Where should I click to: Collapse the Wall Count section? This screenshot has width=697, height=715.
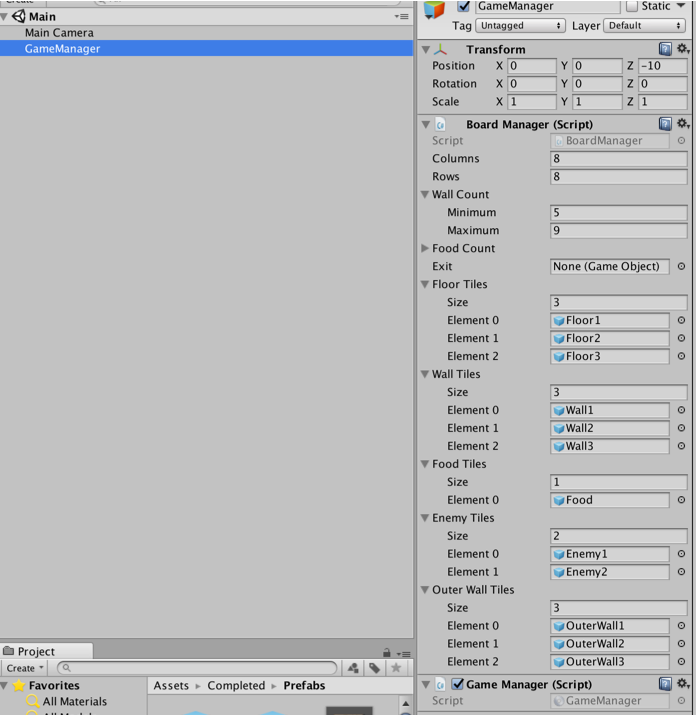coord(425,194)
